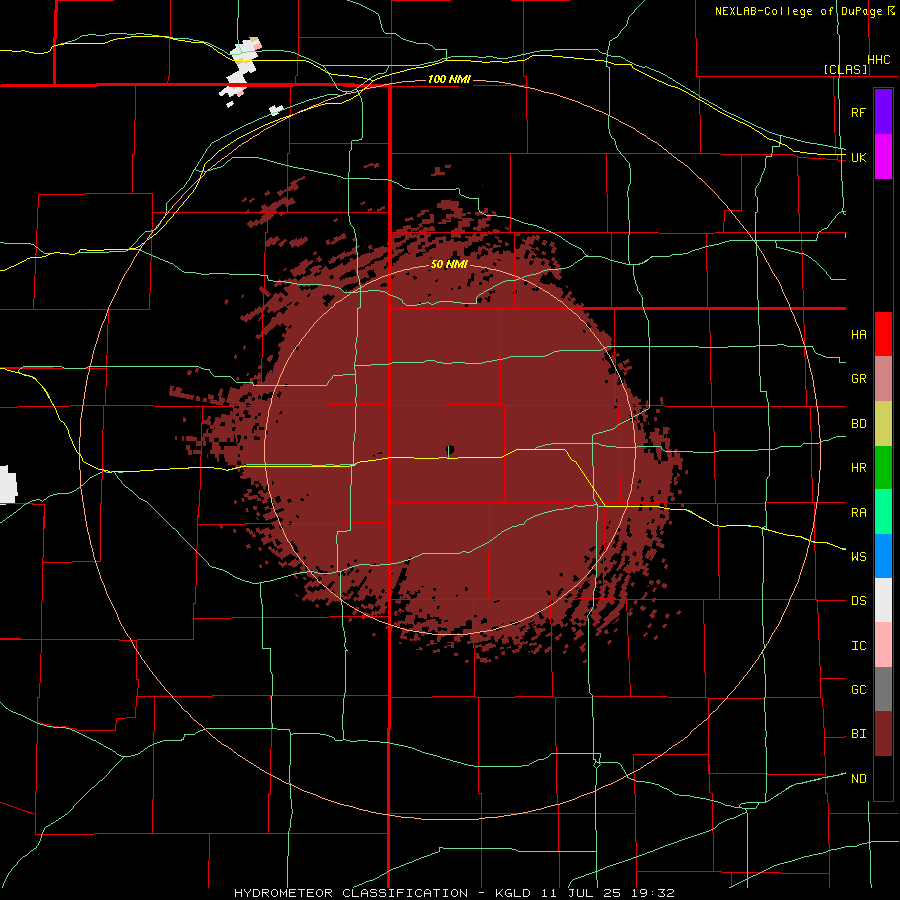Click the RF legend label
Image resolution: width=900 pixels, height=900 pixels.
858,112
